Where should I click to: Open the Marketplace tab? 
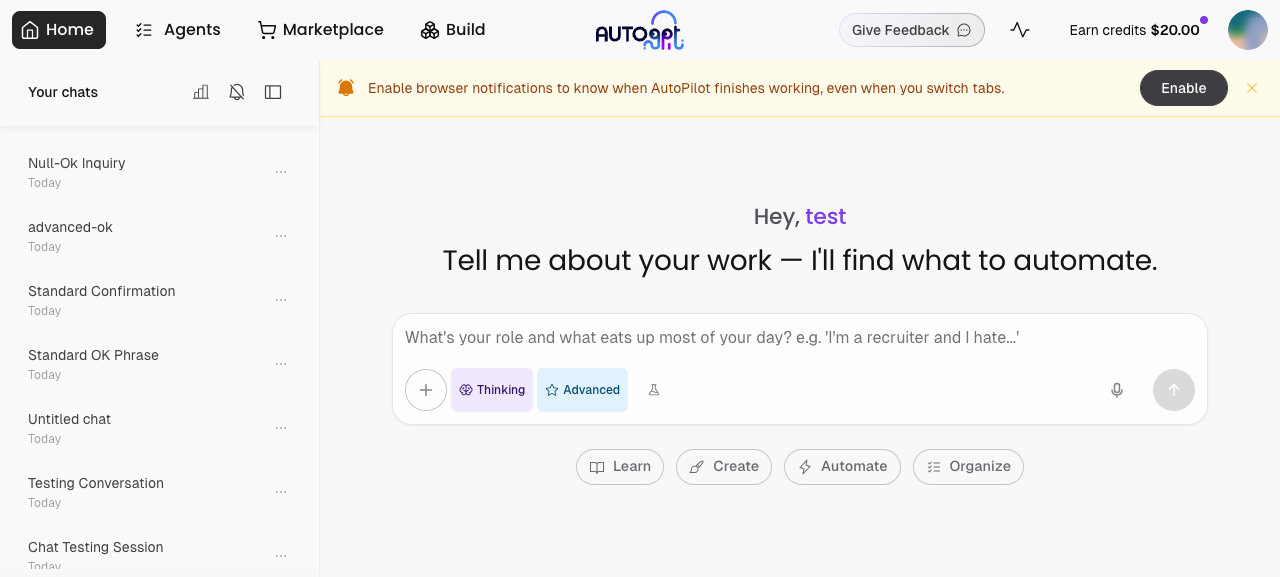[321, 30]
